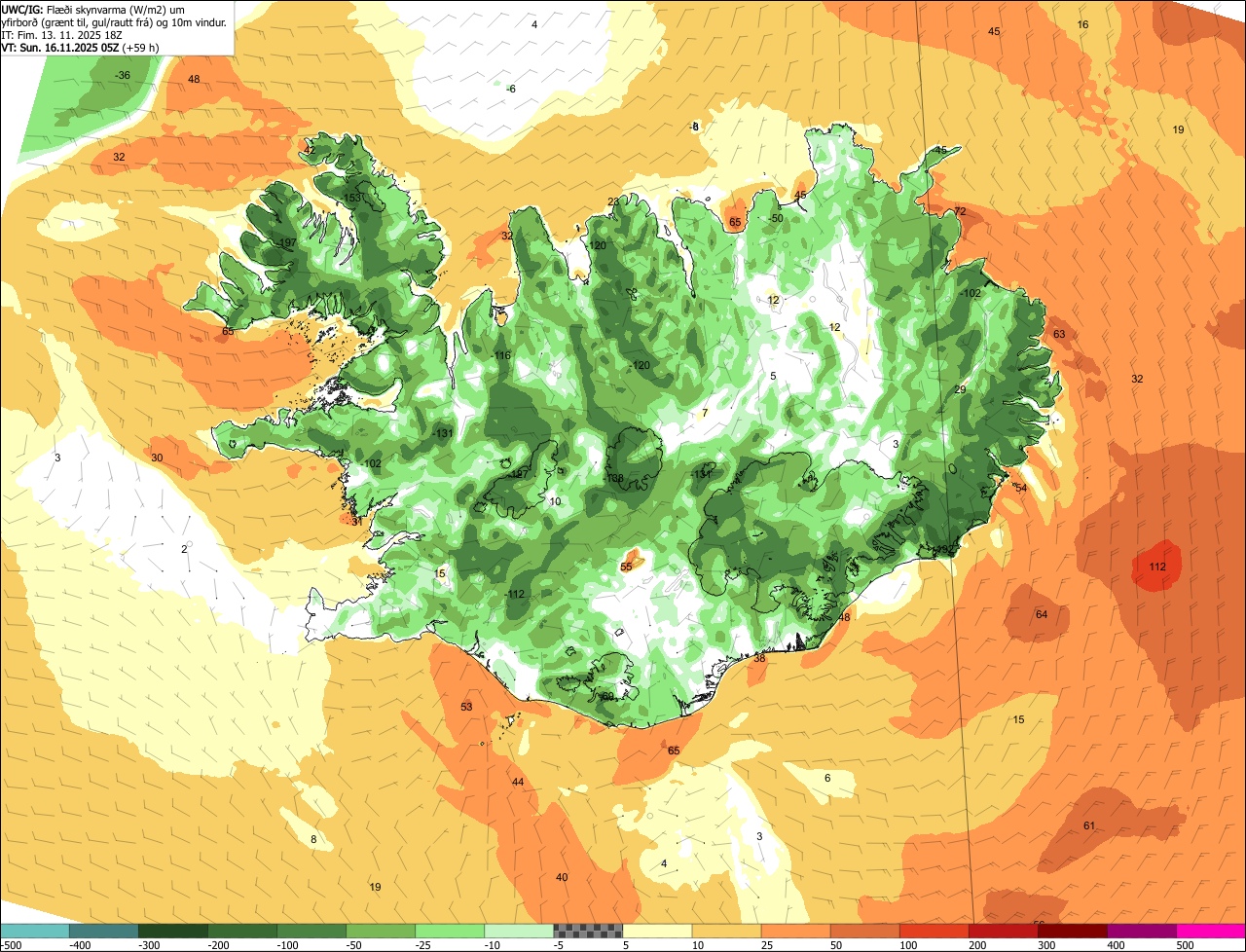The image size is (1246, 952).
Task: Click the 200 to 300 red legend swatch
Action: tap(1003, 930)
